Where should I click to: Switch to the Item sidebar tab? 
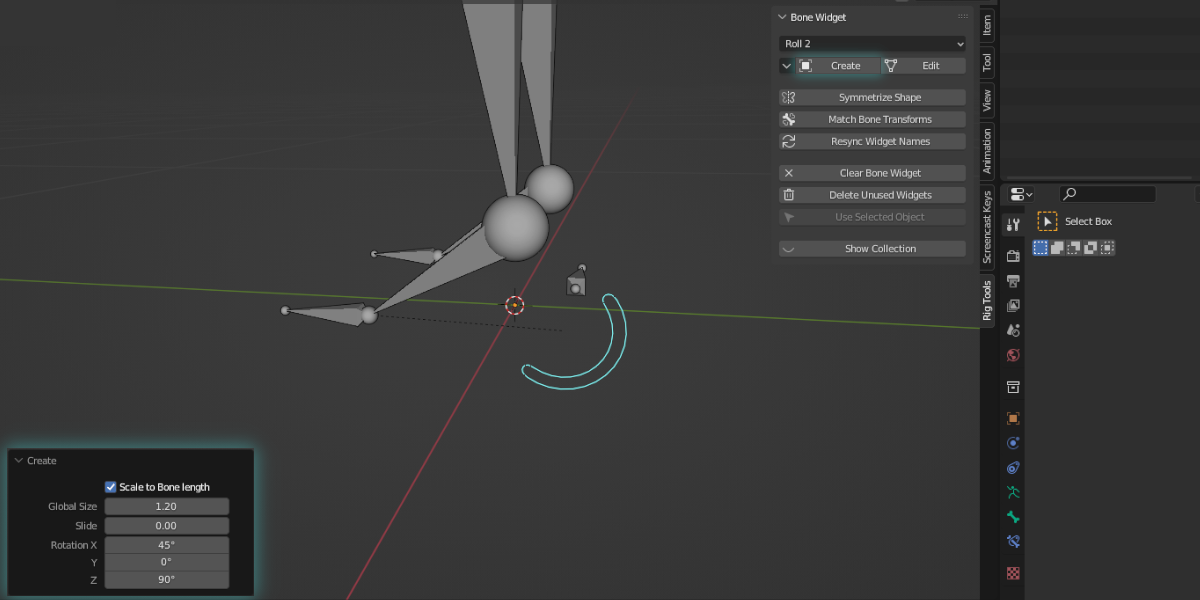986,25
